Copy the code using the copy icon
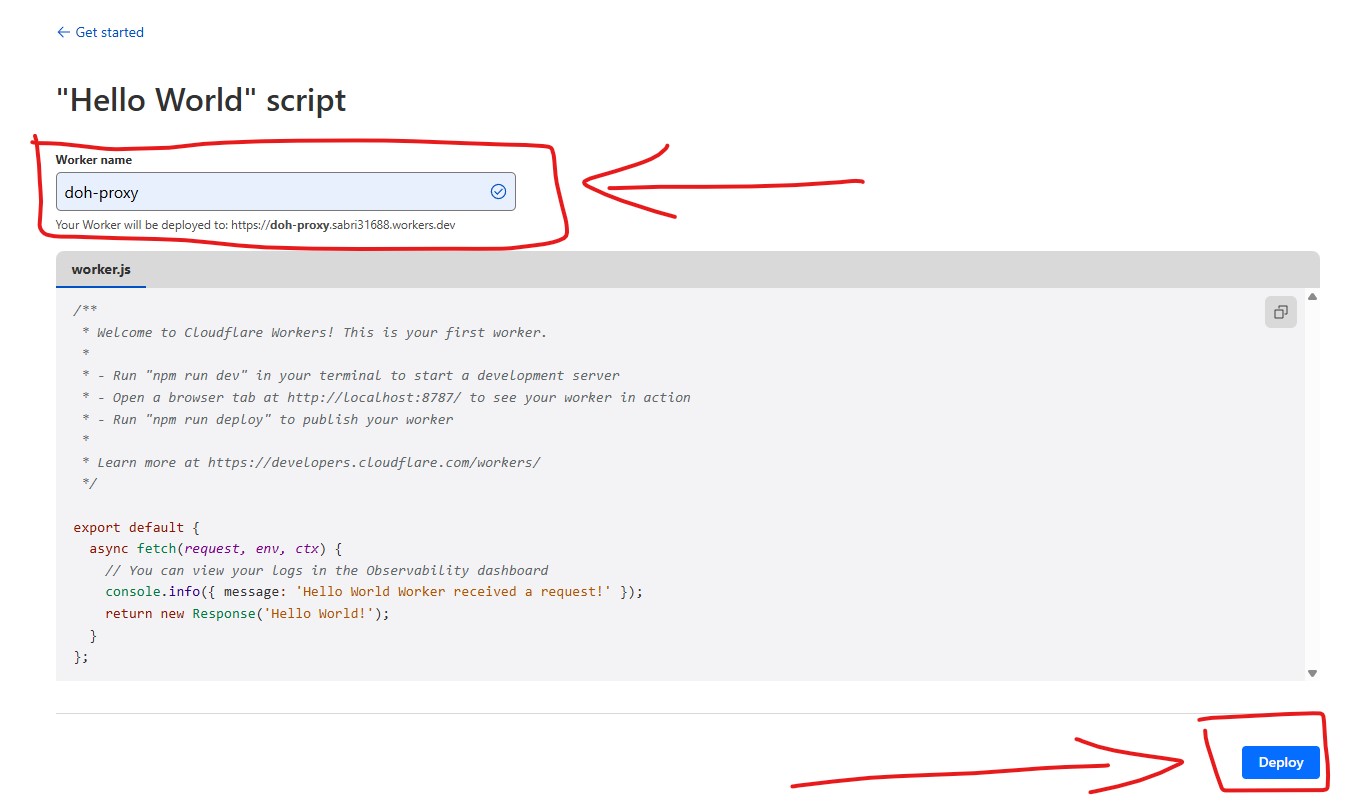1367x806 pixels. point(1280,313)
